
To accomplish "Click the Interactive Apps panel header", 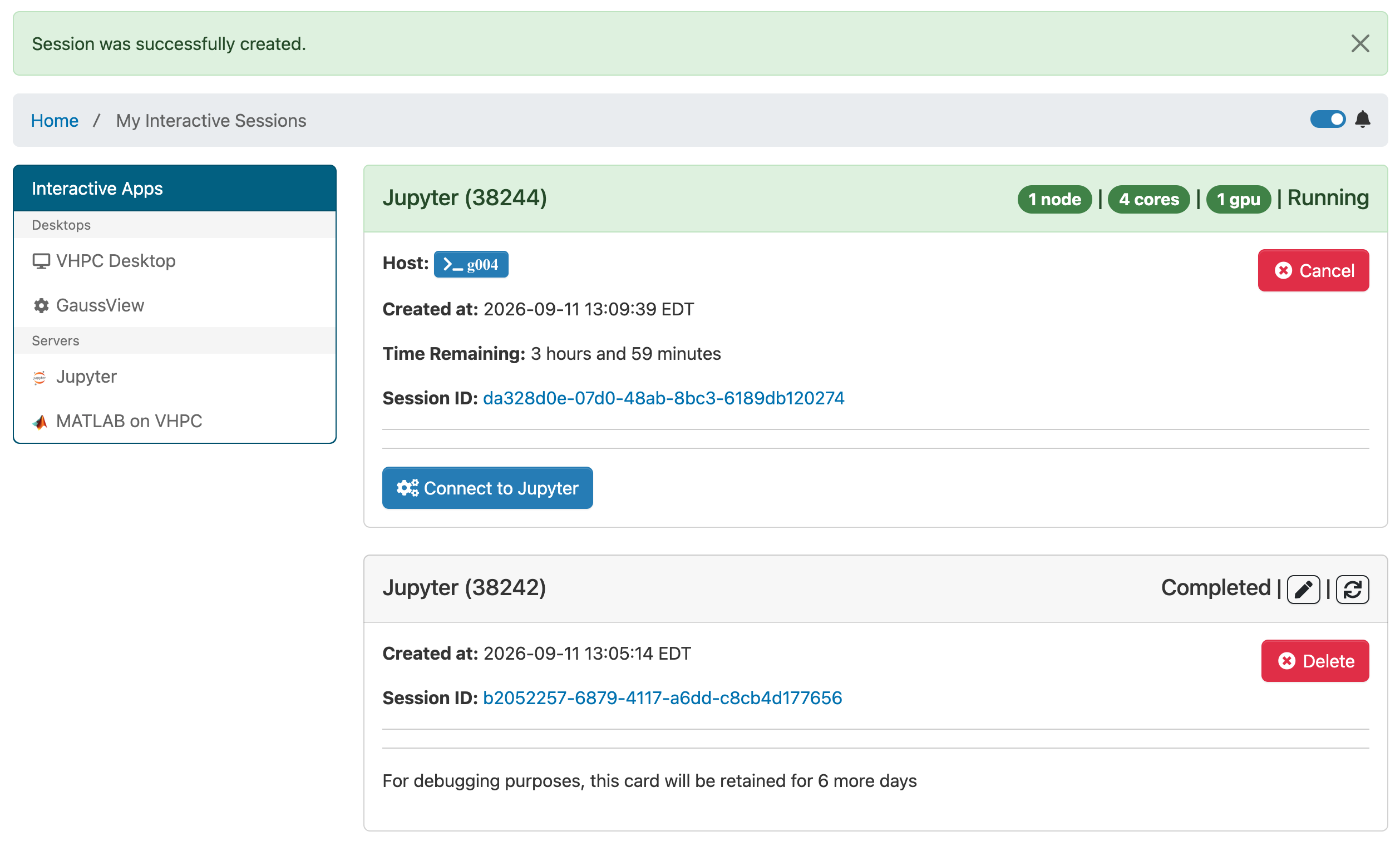I will (x=175, y=189).
